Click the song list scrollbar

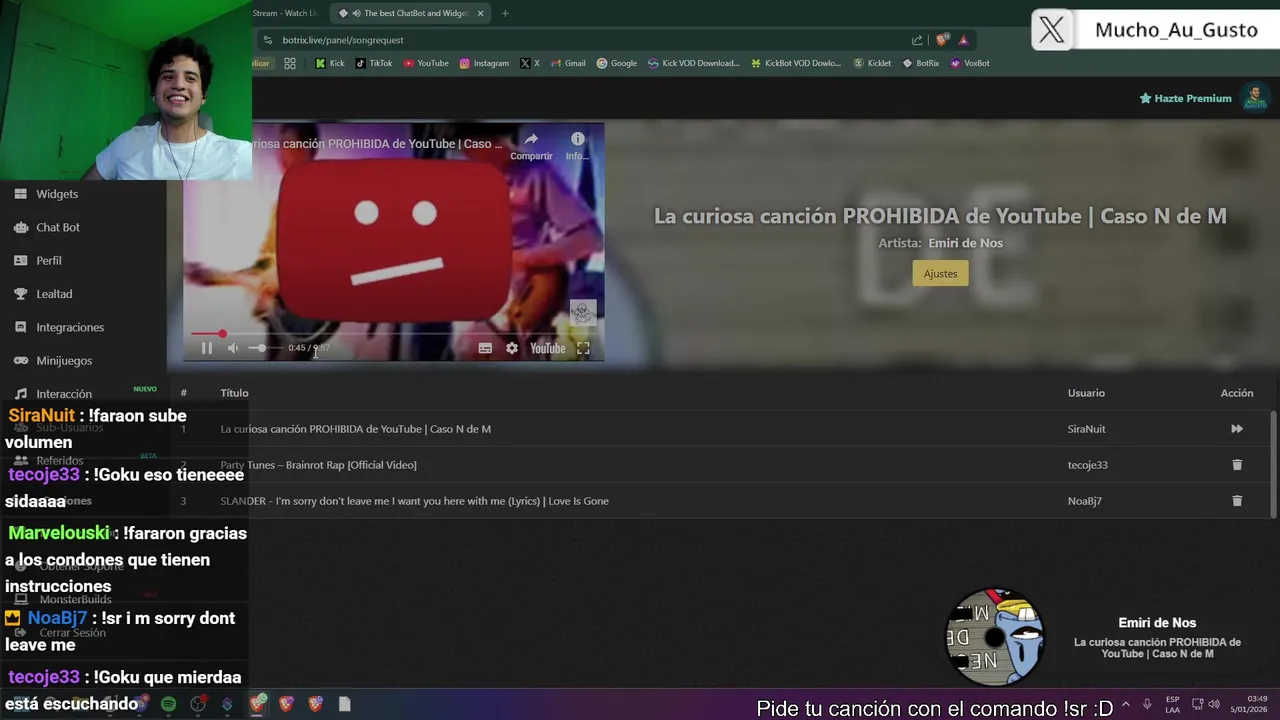(1273, 465)
